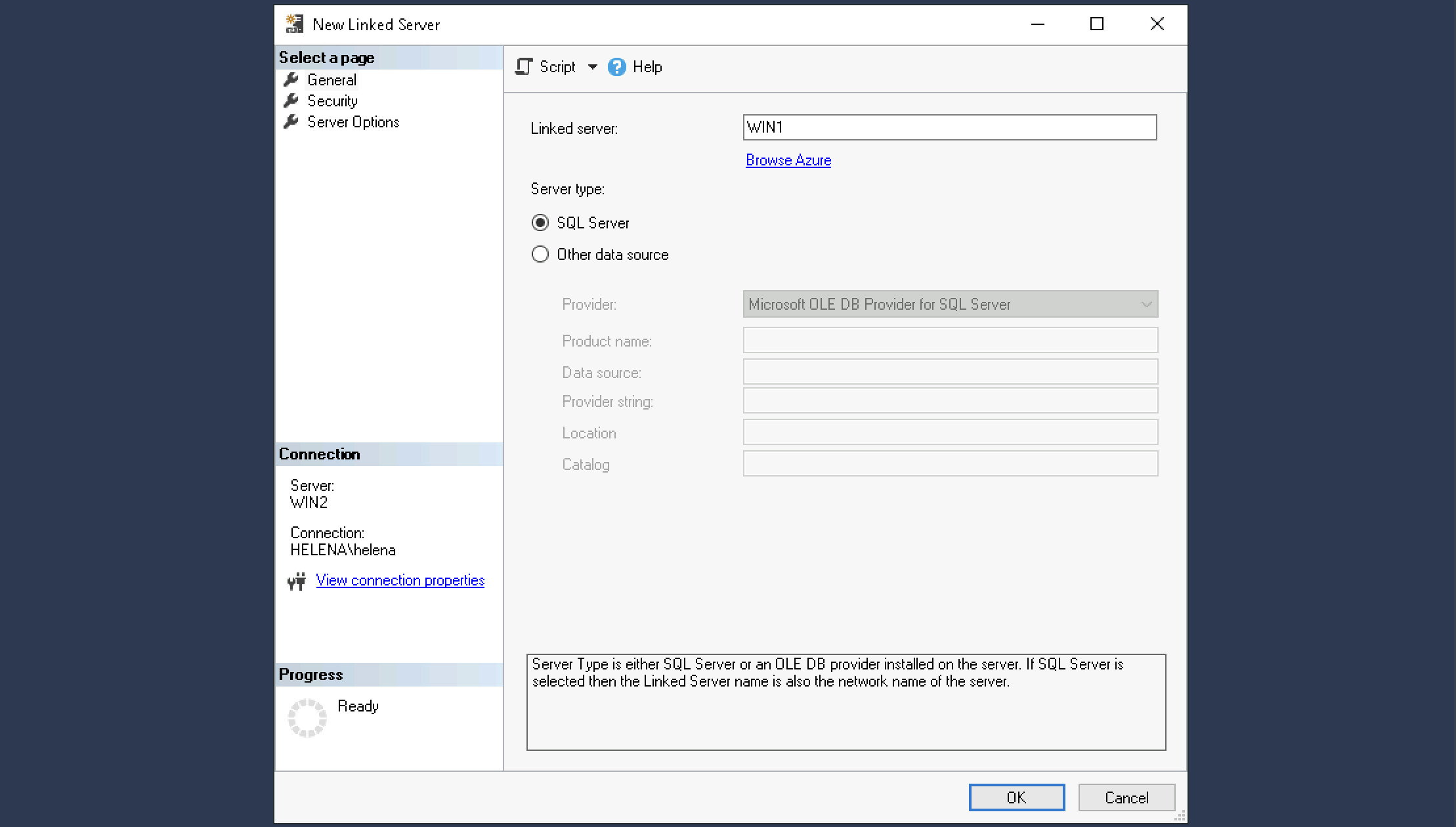Screen dimensions: 1456x827
Task: Switch to the Server Options page
Action: coord(353,122)
